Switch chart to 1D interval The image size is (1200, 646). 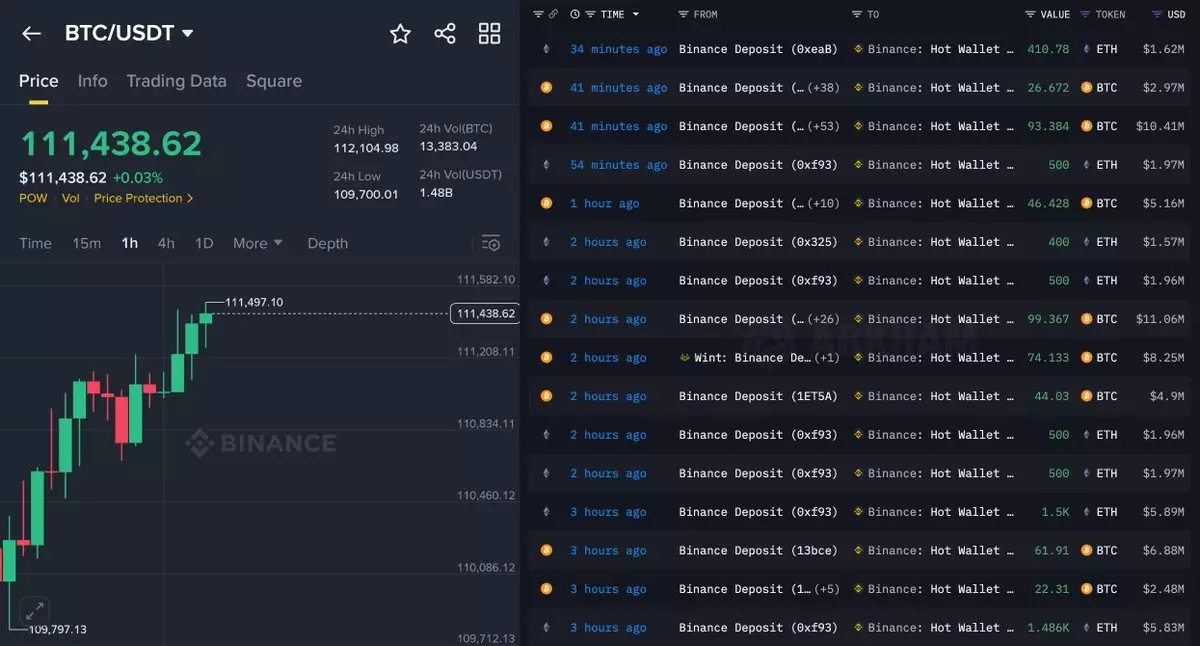coord(204,243)
